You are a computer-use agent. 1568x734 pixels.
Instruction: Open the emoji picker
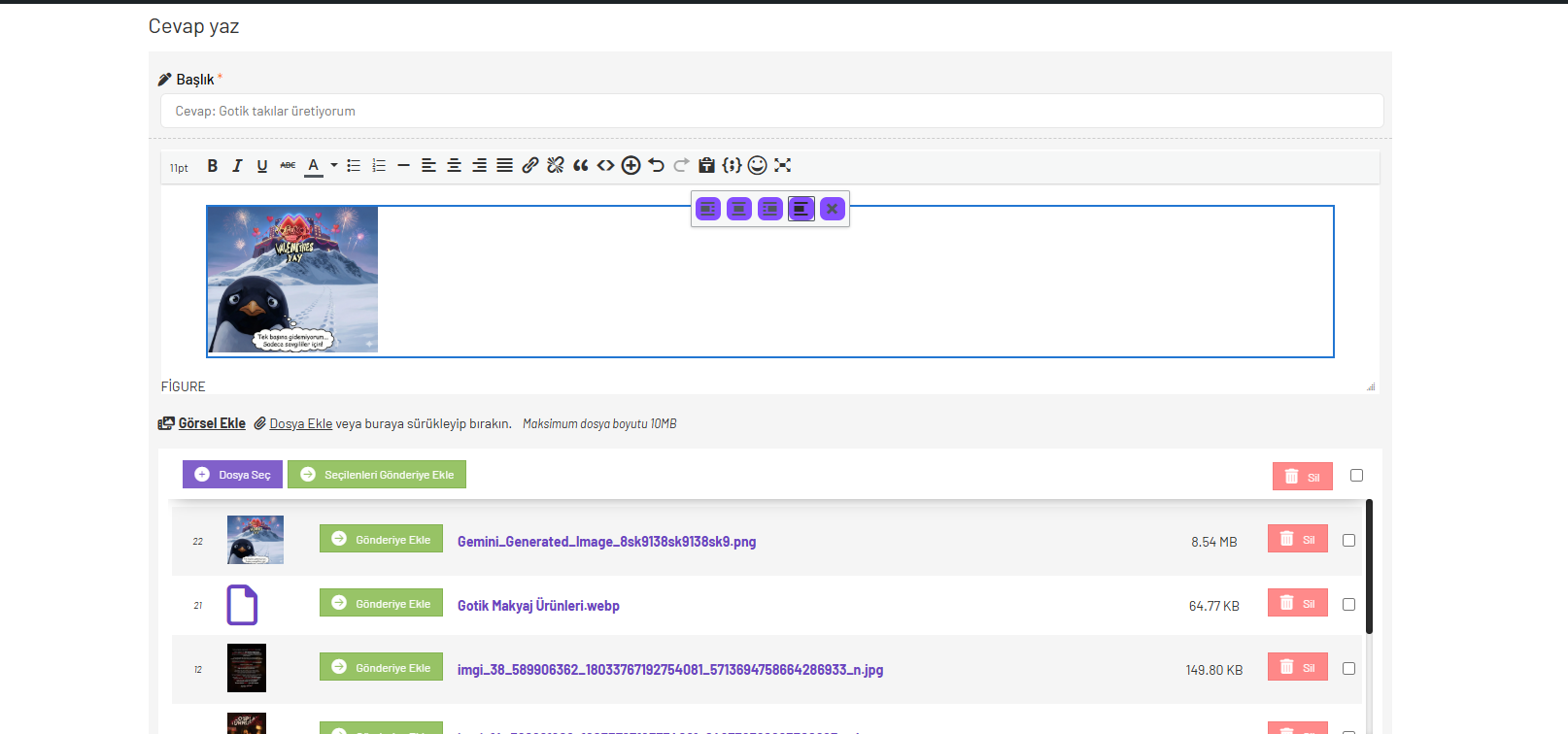pos(758,166)
